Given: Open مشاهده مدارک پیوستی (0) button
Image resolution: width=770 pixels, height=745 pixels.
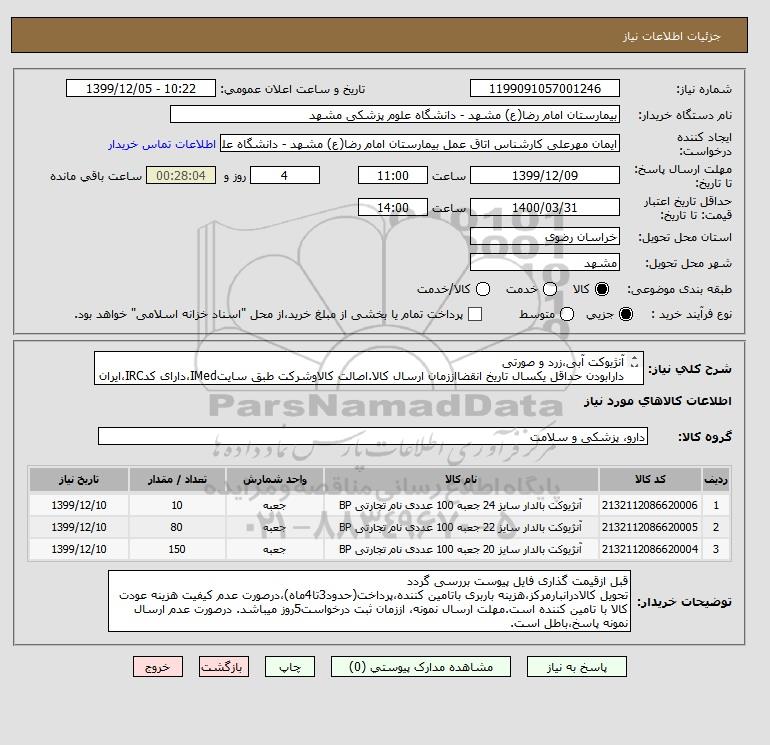Looking at the screenshot, I should pyautogui.click(x=421, y=667).
